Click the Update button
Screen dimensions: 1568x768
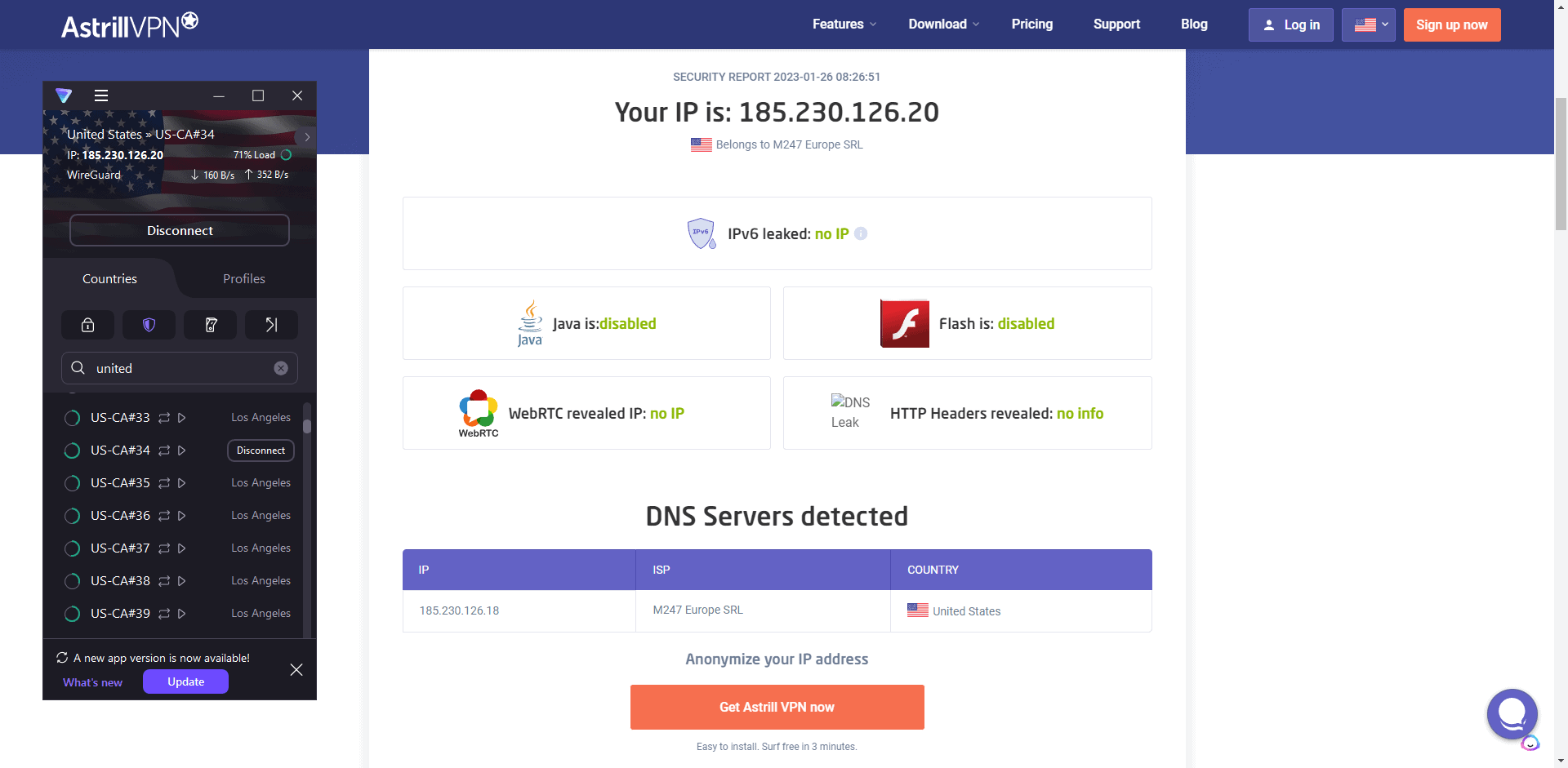tap(186, 681)
